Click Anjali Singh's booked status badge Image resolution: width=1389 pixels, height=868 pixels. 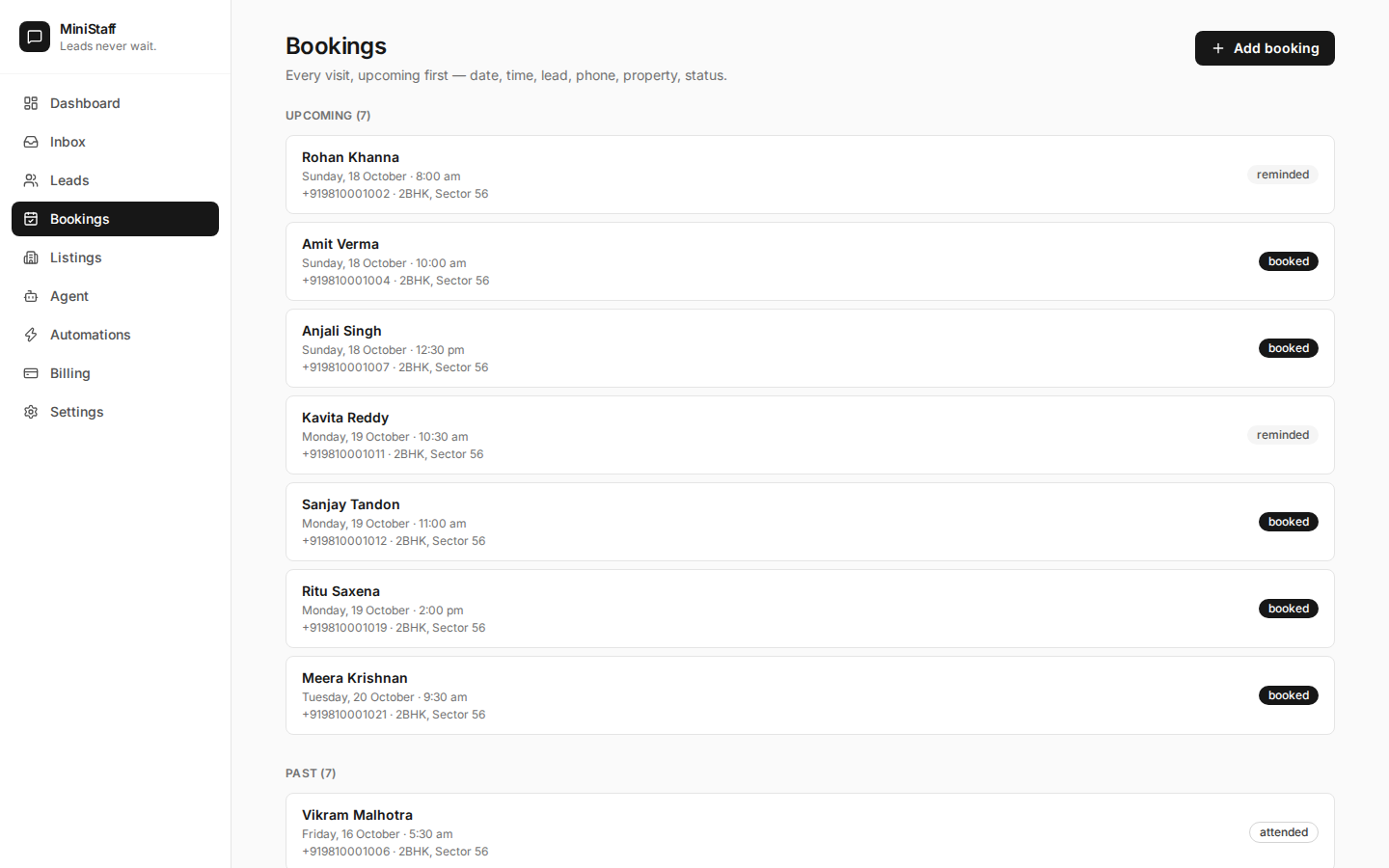1289,348
